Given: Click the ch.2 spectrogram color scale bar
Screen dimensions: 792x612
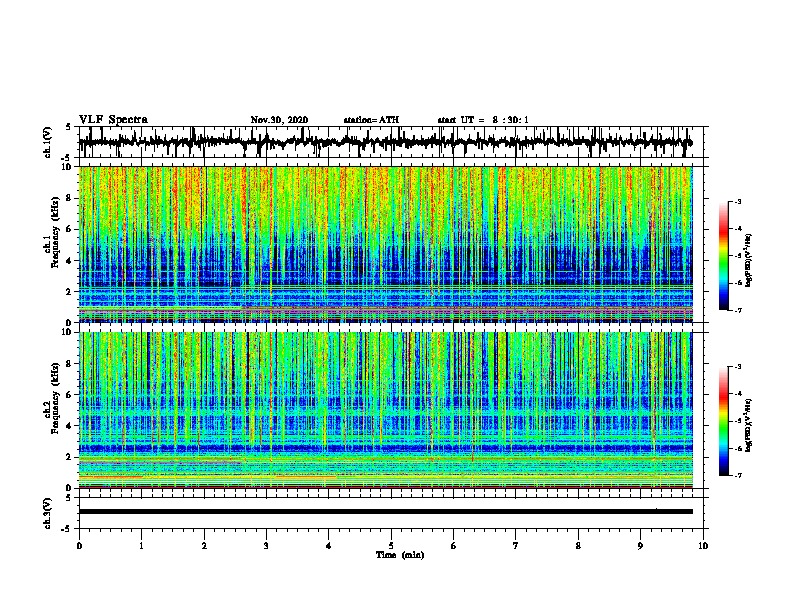Looking at the screenshot, I should [x=723, y=421].
